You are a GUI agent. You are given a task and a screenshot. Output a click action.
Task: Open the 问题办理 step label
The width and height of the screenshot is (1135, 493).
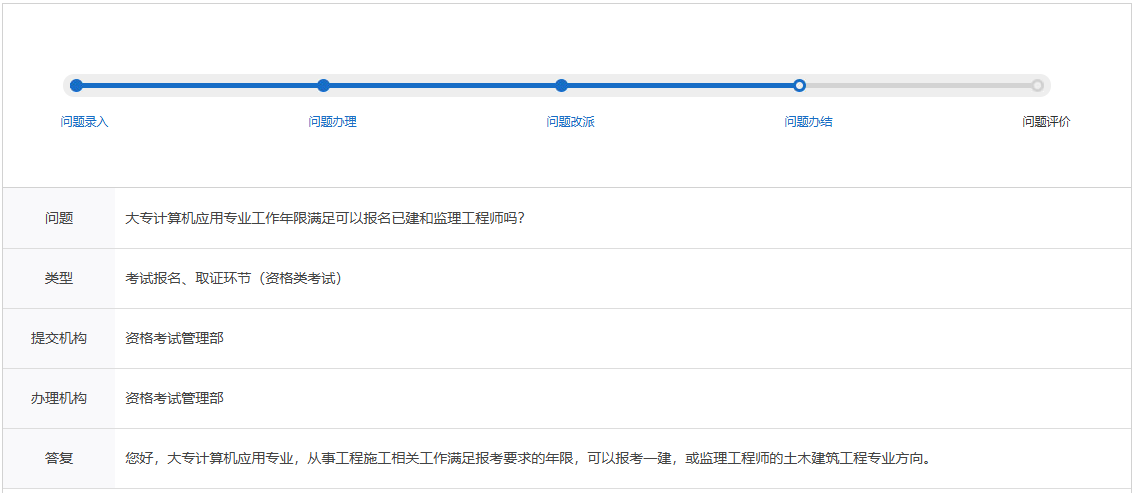[332, 122]
